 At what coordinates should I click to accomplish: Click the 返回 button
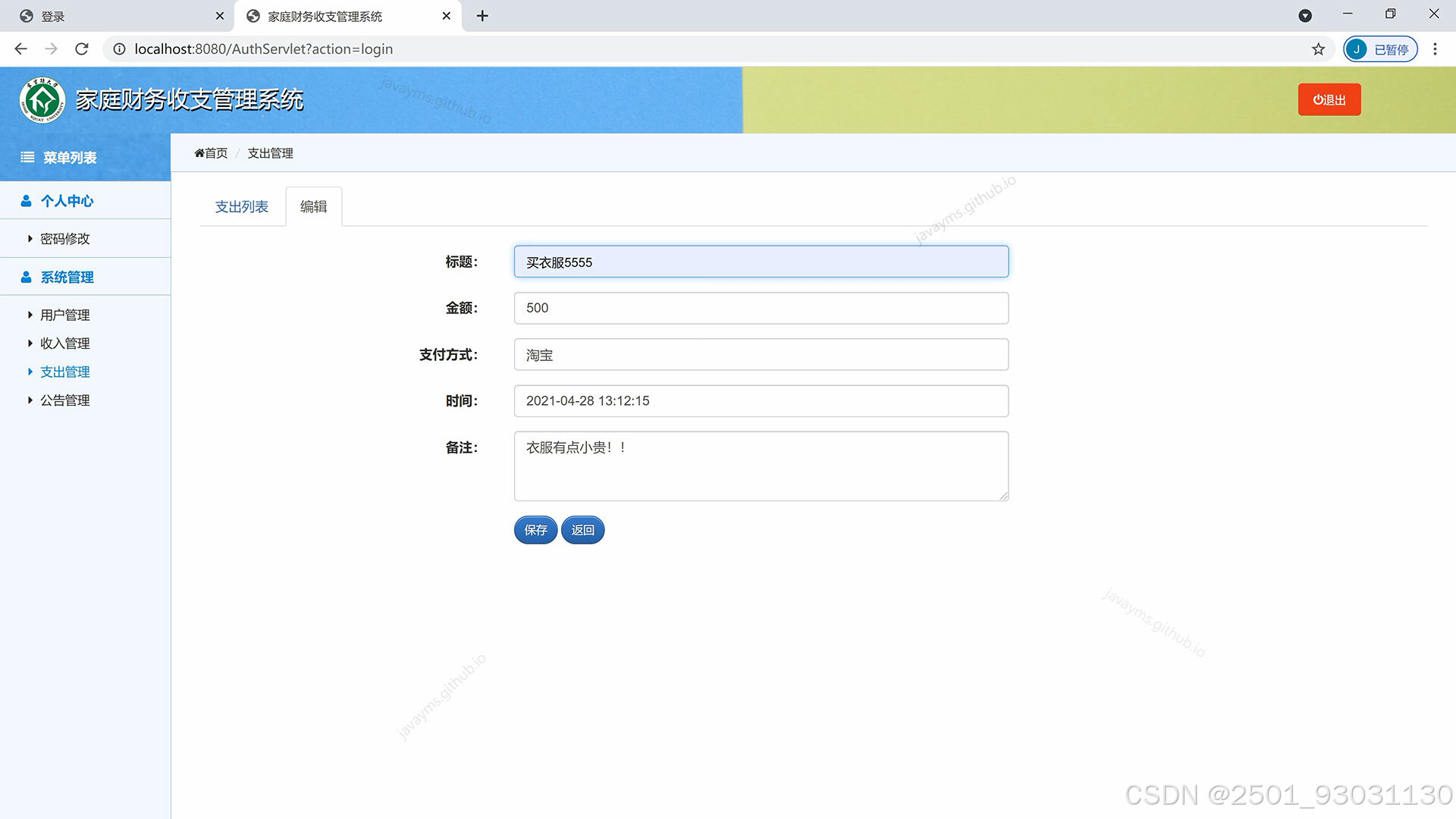pos(583,530)
